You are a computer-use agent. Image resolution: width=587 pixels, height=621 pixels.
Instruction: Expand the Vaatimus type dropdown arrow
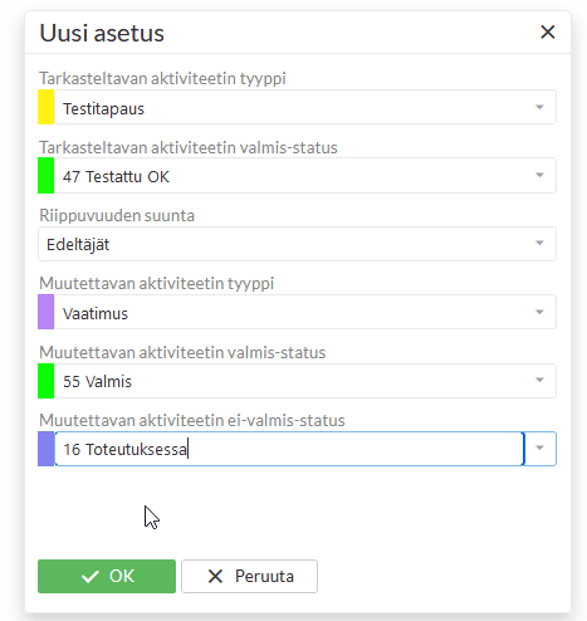(x=539, y=312)
